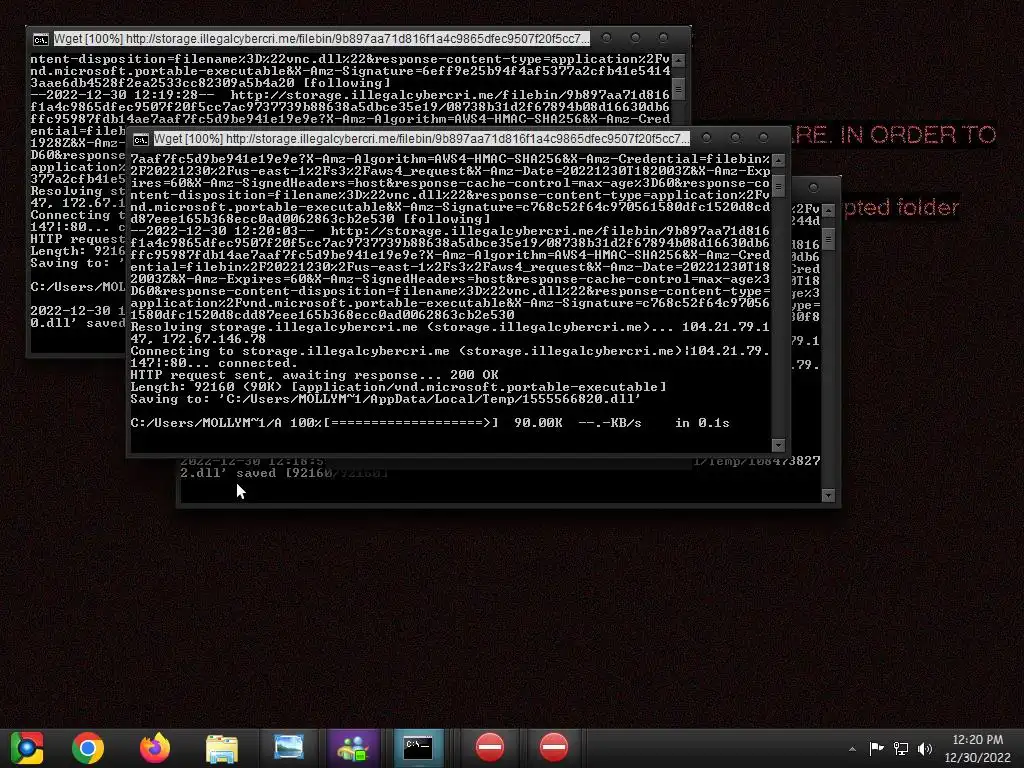Minimize the back-left Wget window

click(606, 38)
